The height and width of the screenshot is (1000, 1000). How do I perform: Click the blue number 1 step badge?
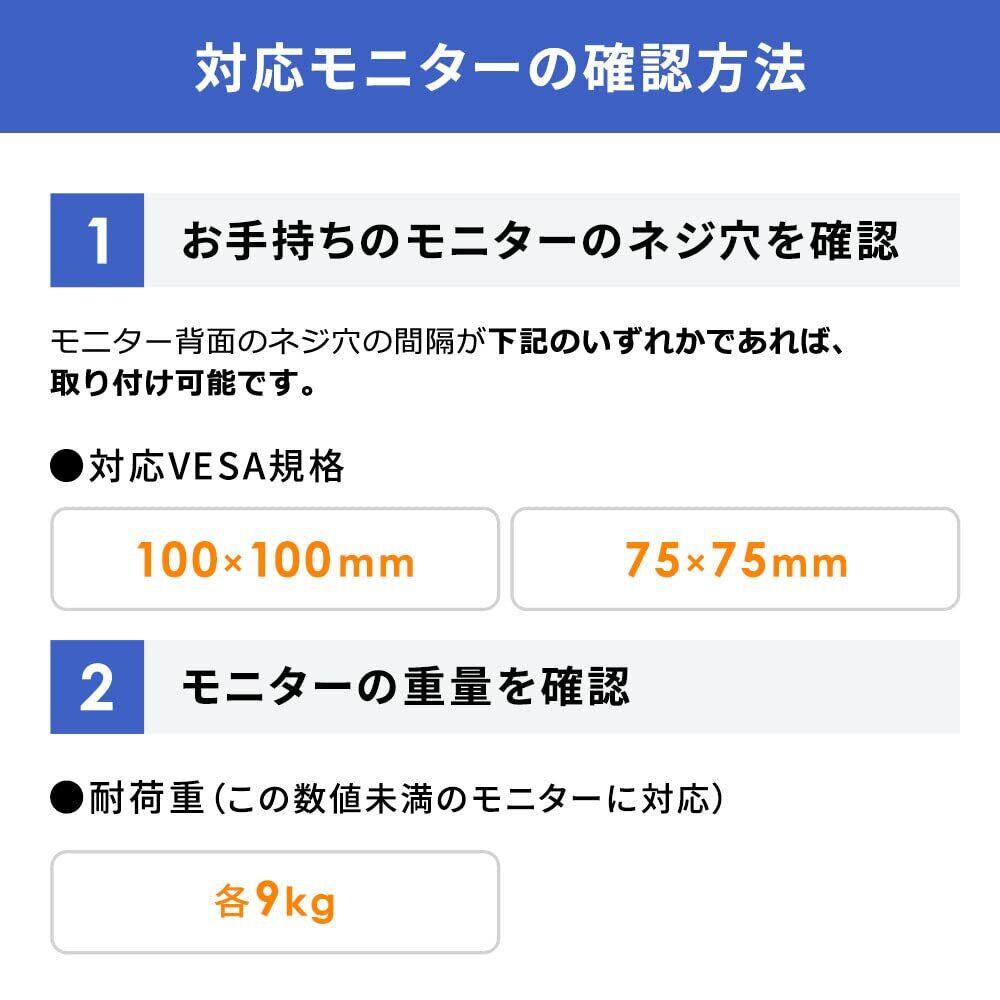coord(97,241)
